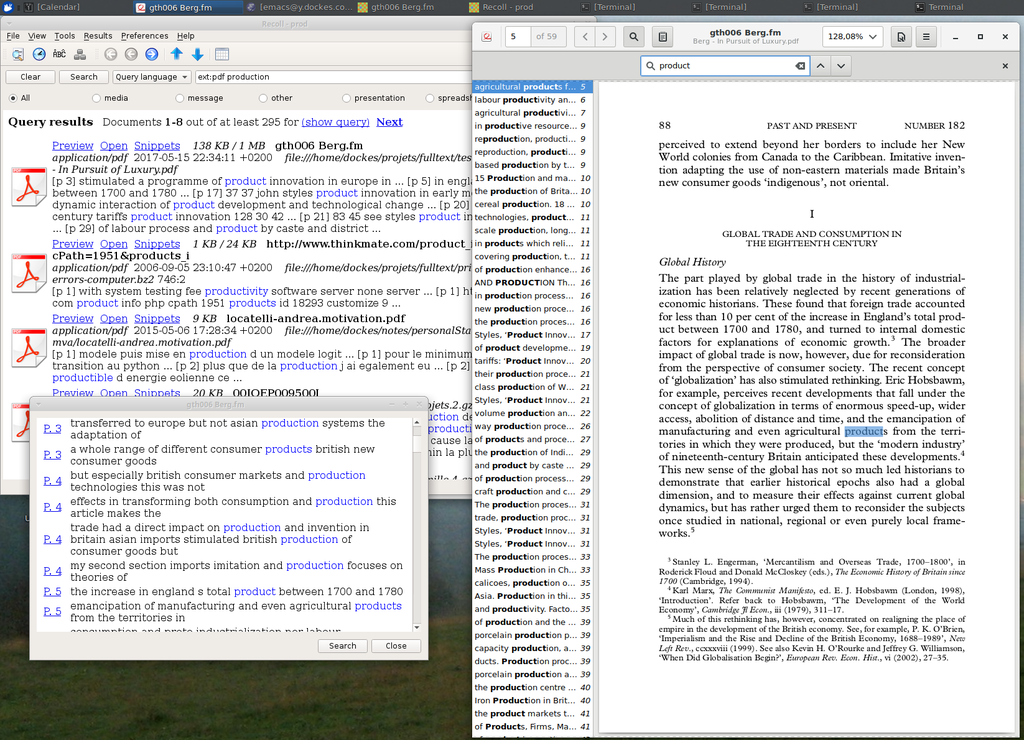The height and width of the screenshot is (740, 1024).
Task: Click the Clear button beside query field
Action: [30, 77]
